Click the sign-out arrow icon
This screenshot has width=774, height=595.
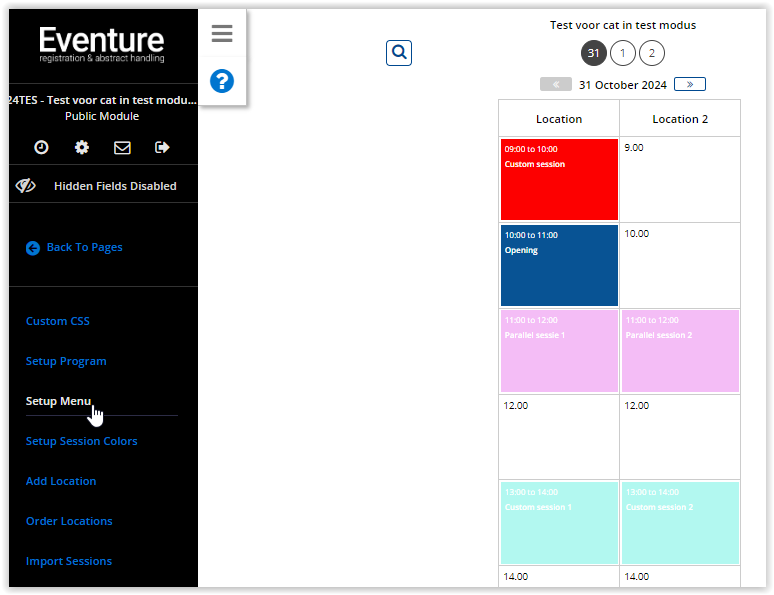162,147
